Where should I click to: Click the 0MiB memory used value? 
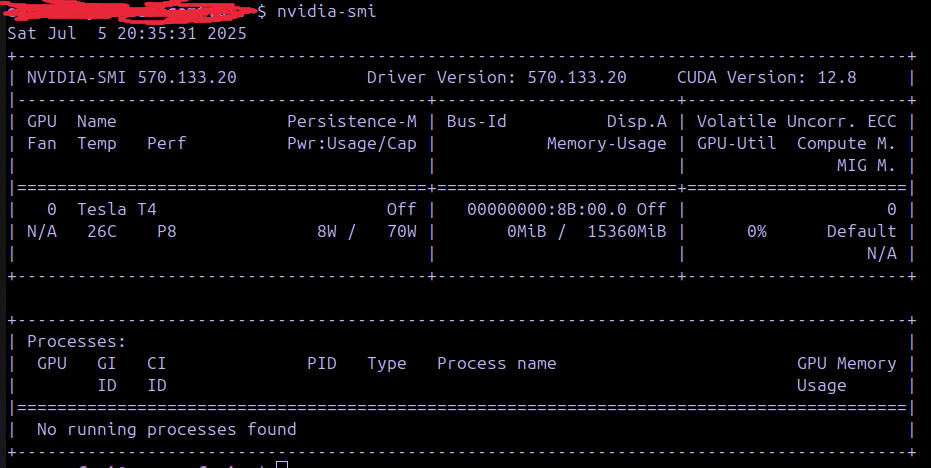tap(527, 232)
